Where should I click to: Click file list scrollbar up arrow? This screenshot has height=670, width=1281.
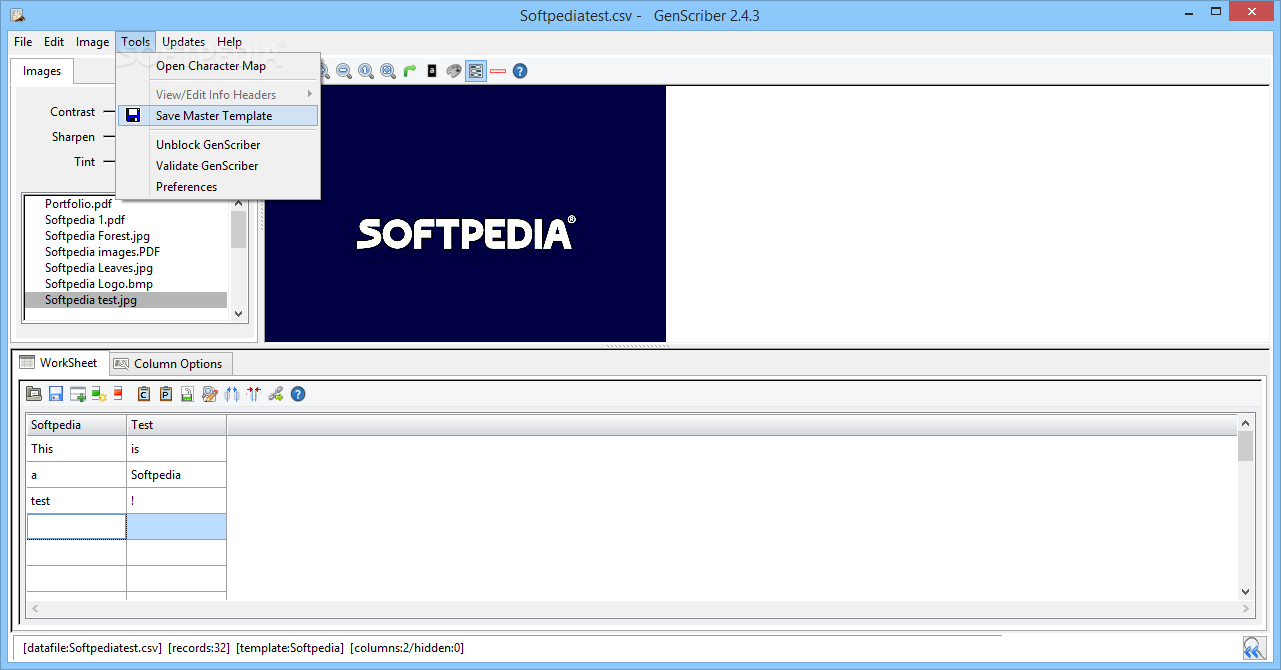coord(238,203)
